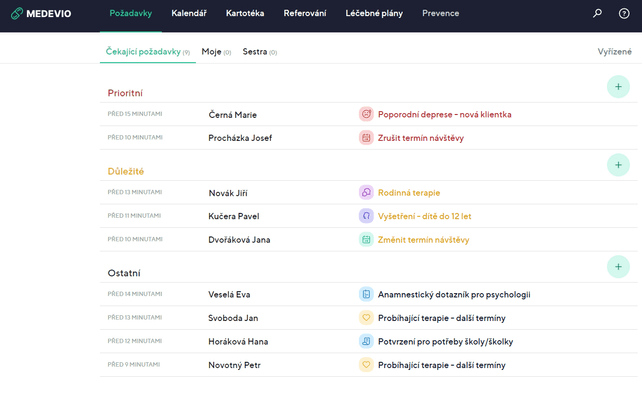Viewport: 642px width, 400px height.
Task: Click the search magnifier icon
Action: [x=598, y=14]
